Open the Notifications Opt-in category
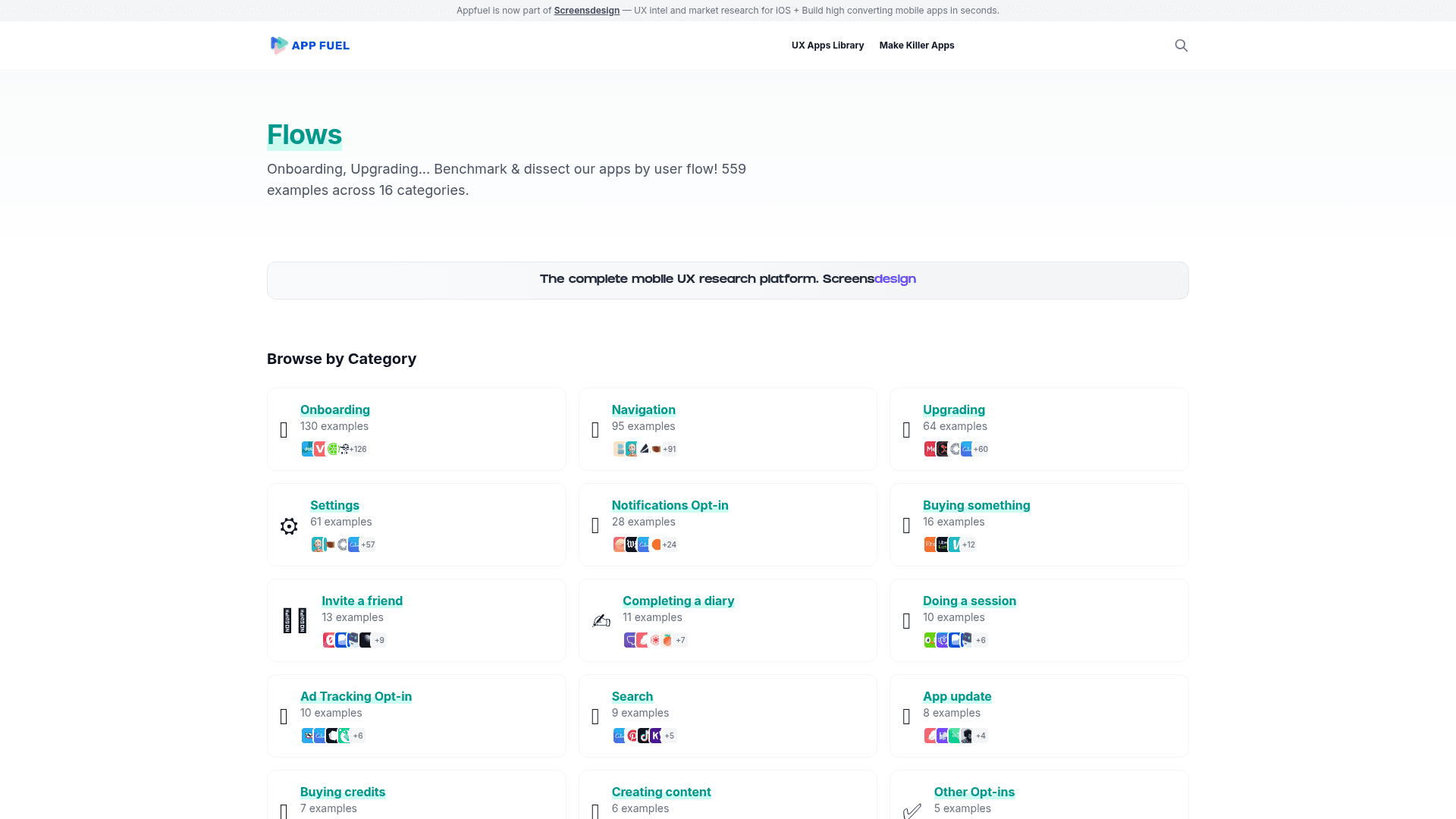 click(x=670, y=505)
